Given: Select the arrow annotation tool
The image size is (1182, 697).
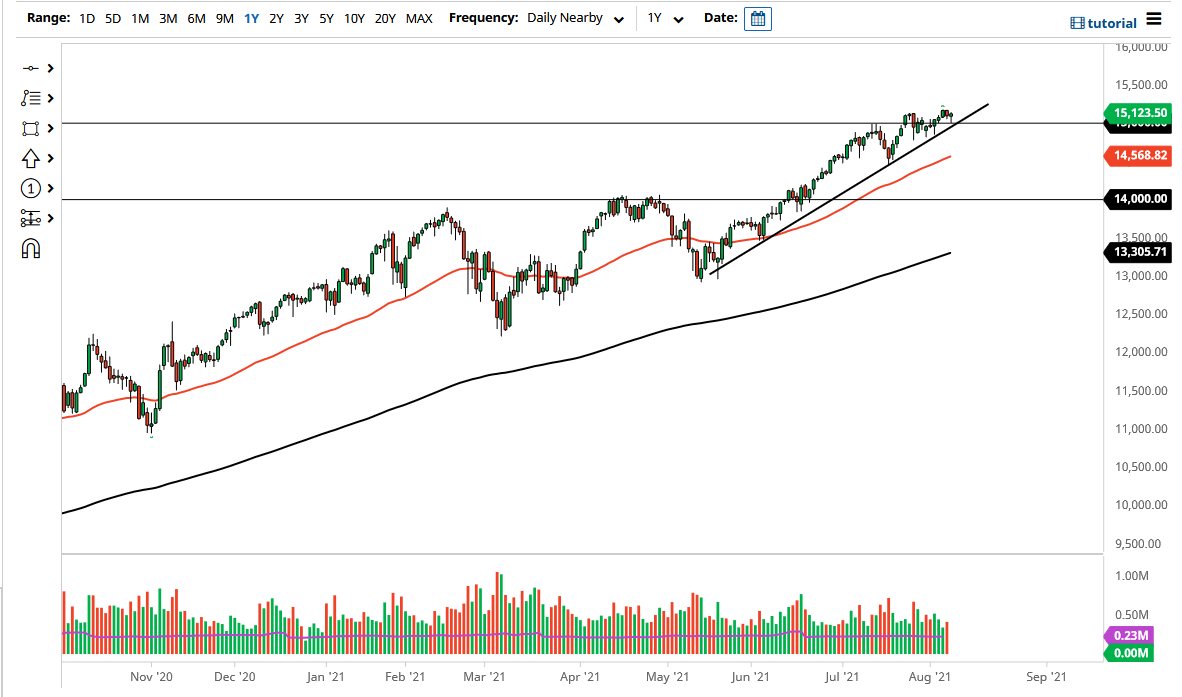Looking at the screenshot, I should 31,158.
